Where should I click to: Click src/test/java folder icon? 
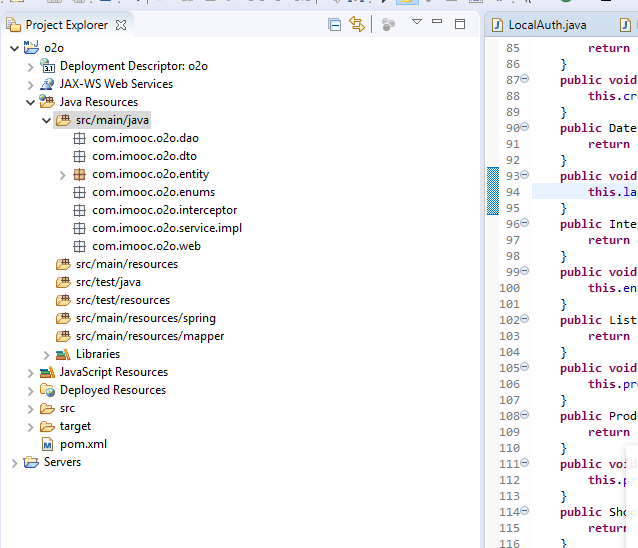tap(63, 282)
